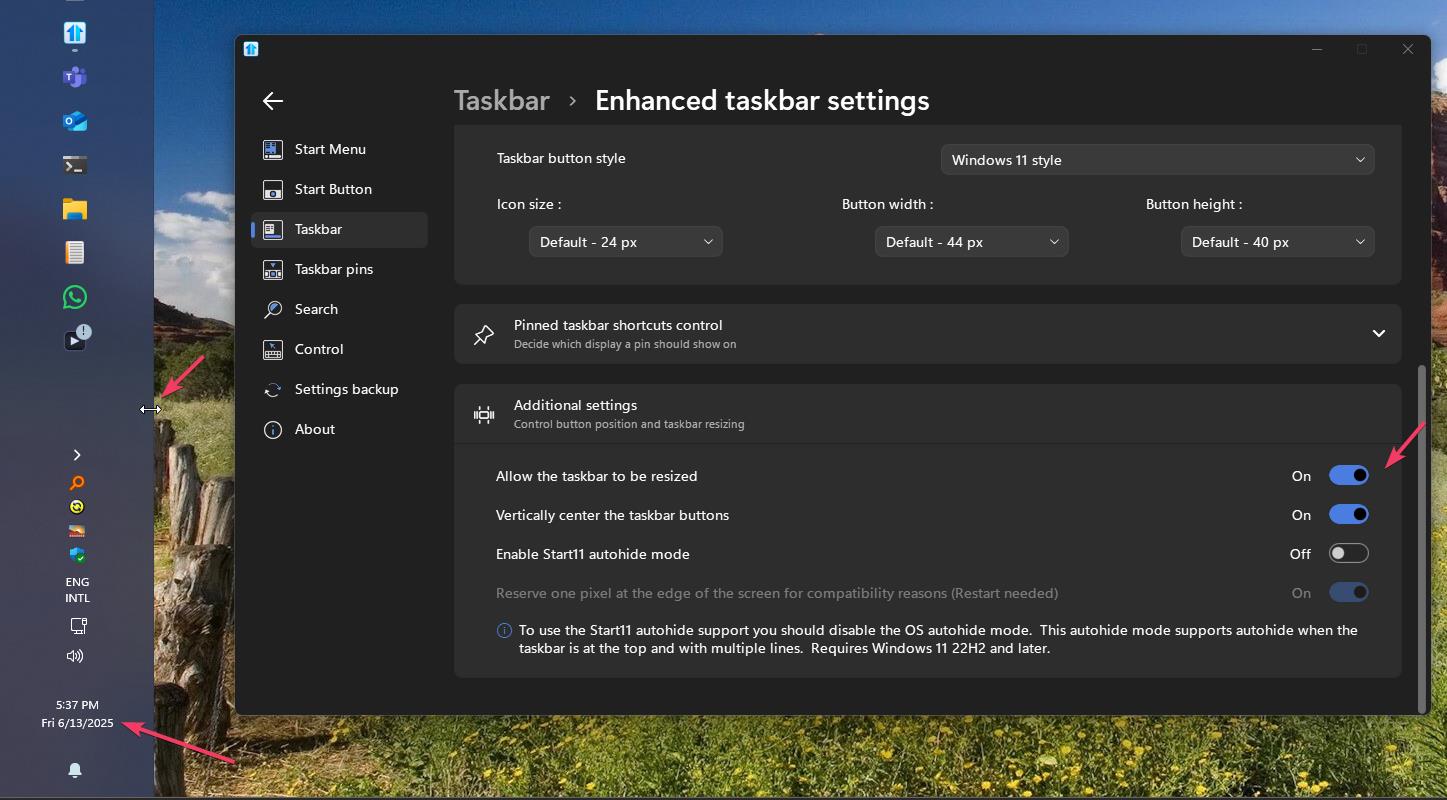The height and width of the screenshot is (800, 1447).
Task: Disable Allow the taskbar to be resized
Action: [x=1348, y=476]
